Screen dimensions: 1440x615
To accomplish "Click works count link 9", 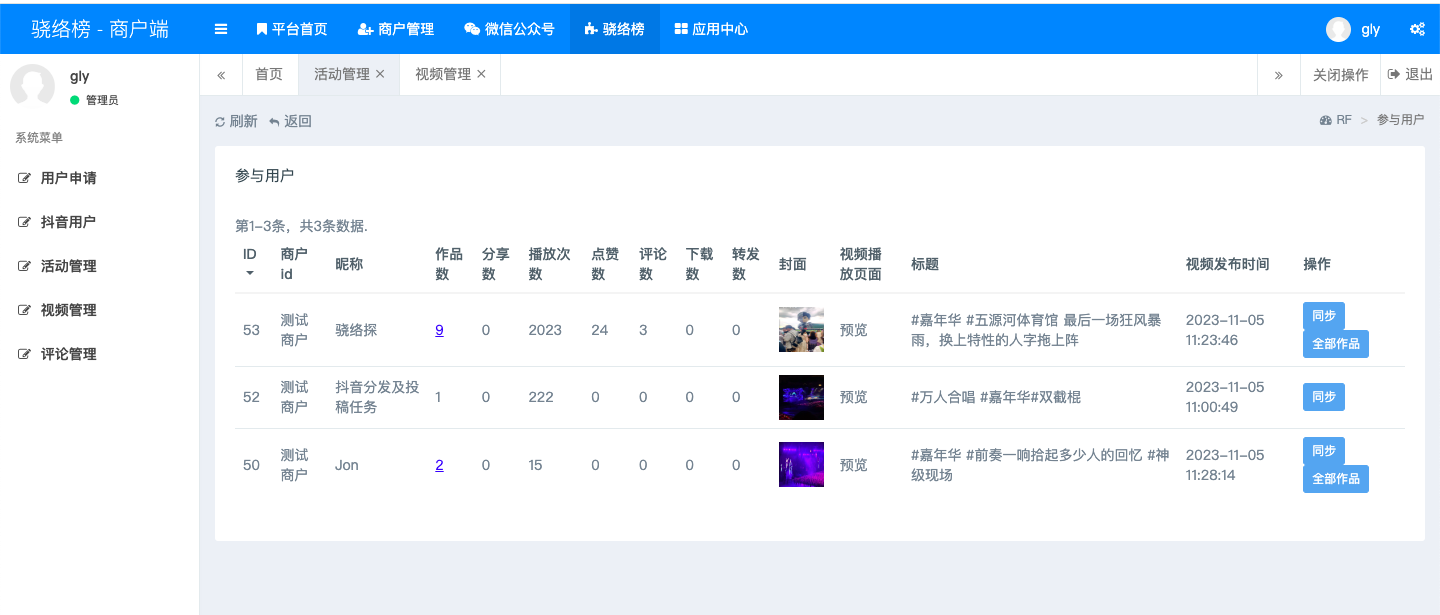I will click(439, 330).
